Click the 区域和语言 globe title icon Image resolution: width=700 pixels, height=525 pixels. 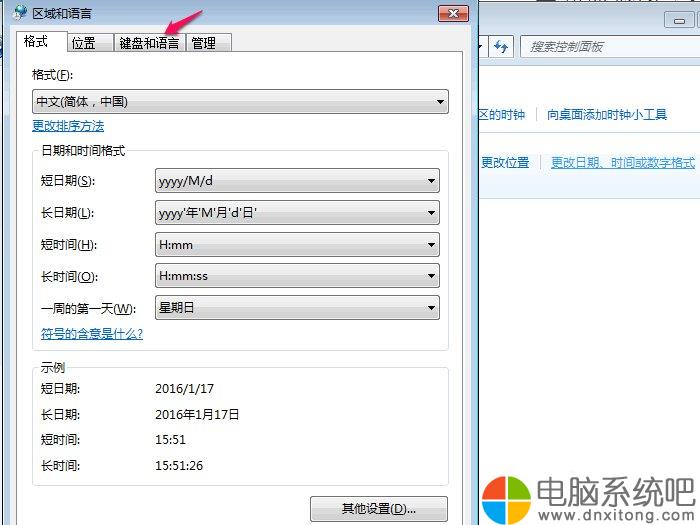point(20,12)
